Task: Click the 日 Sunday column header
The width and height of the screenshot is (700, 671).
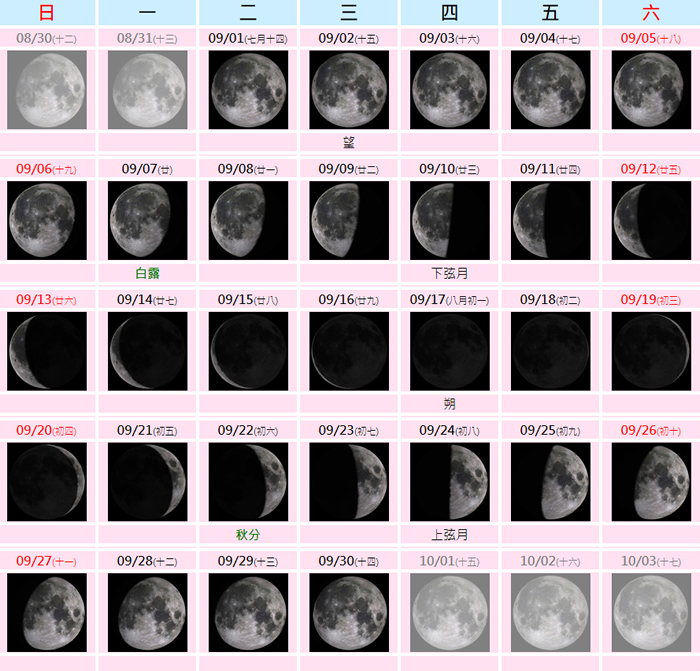Action: click(x=46, y=13)
